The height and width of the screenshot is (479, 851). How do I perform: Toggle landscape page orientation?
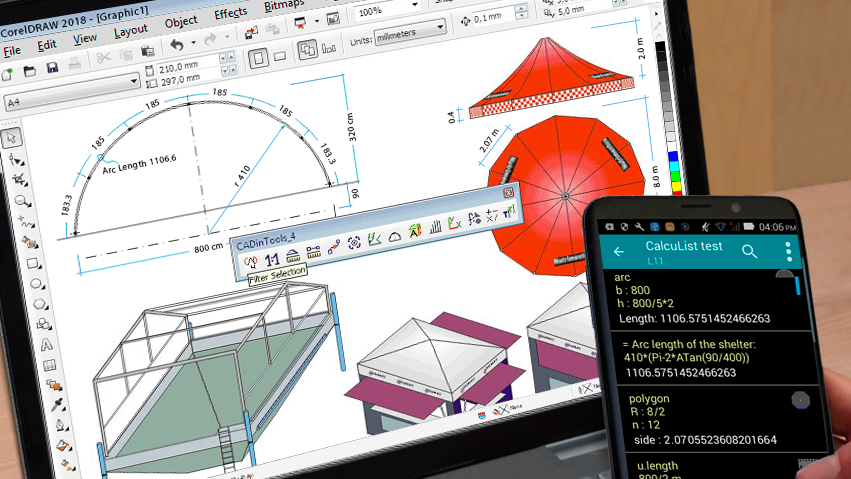click(x=280, y=56)
